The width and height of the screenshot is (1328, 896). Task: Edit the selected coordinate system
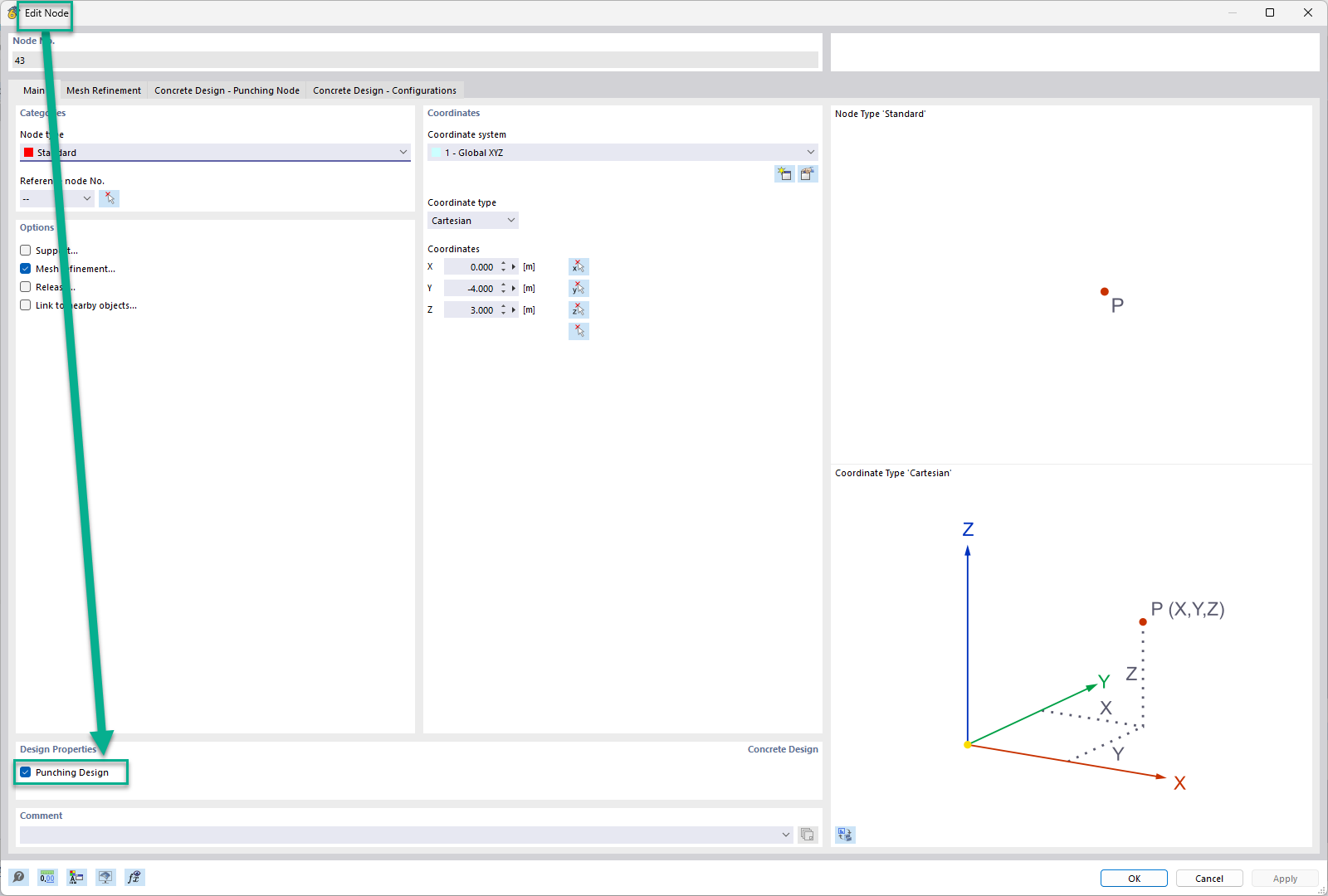(807, 174)
